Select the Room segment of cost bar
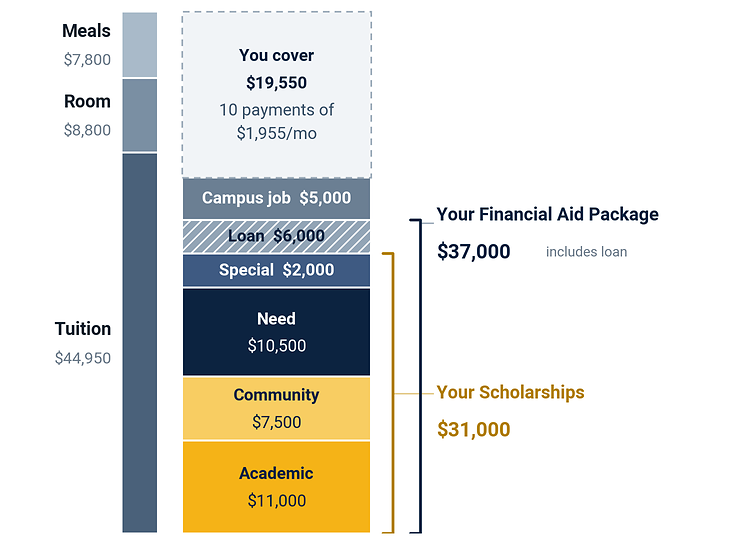 (x=140, y=115)
